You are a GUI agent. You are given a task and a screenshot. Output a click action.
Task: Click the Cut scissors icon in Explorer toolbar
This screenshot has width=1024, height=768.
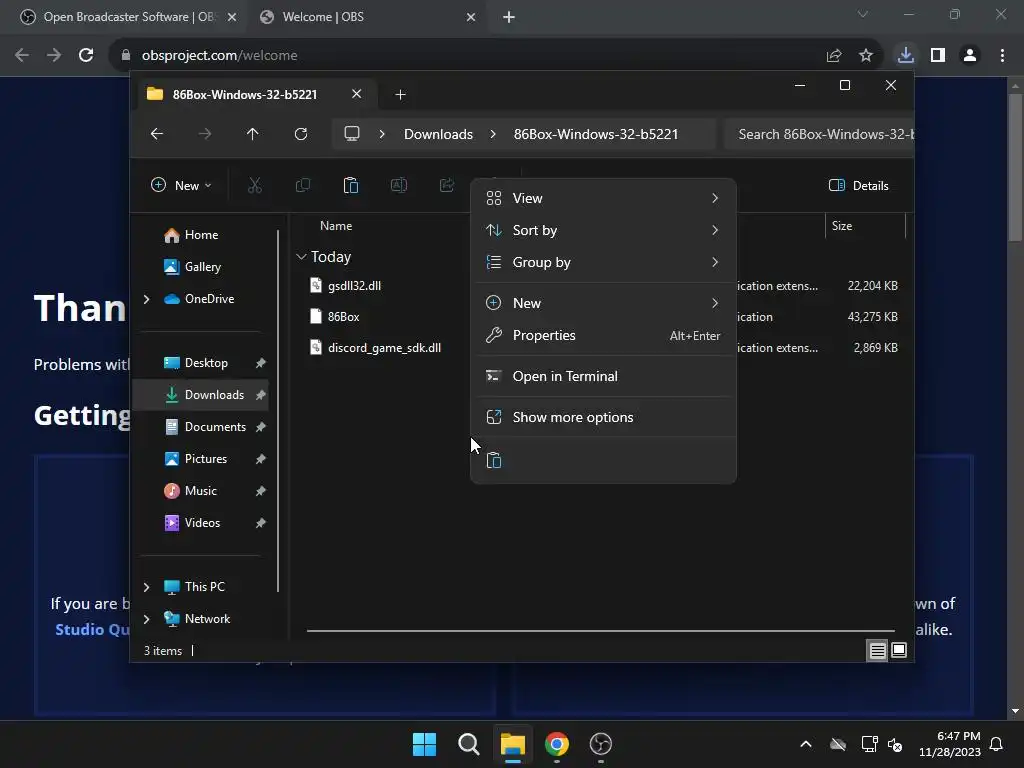pos(255,185)
